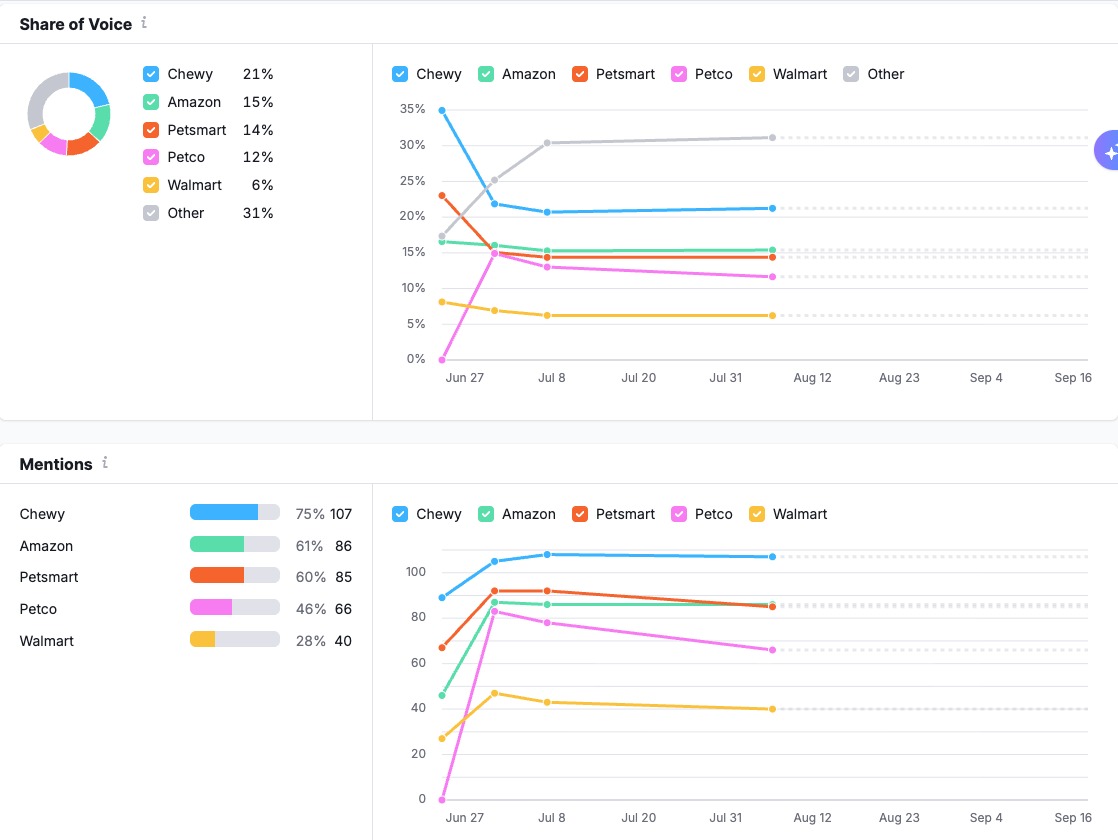Click Petco 12% share value

tap(258, 157)
